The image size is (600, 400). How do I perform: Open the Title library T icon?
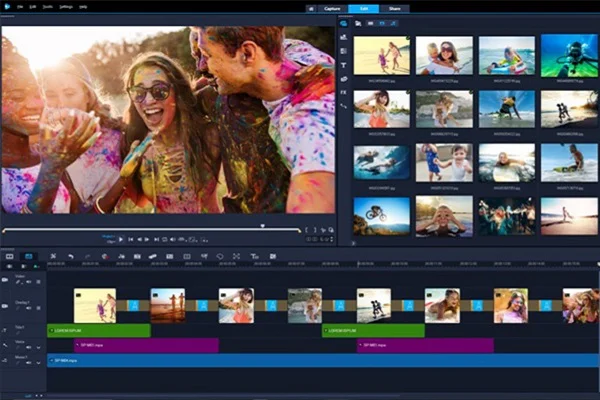click(343, 65)
